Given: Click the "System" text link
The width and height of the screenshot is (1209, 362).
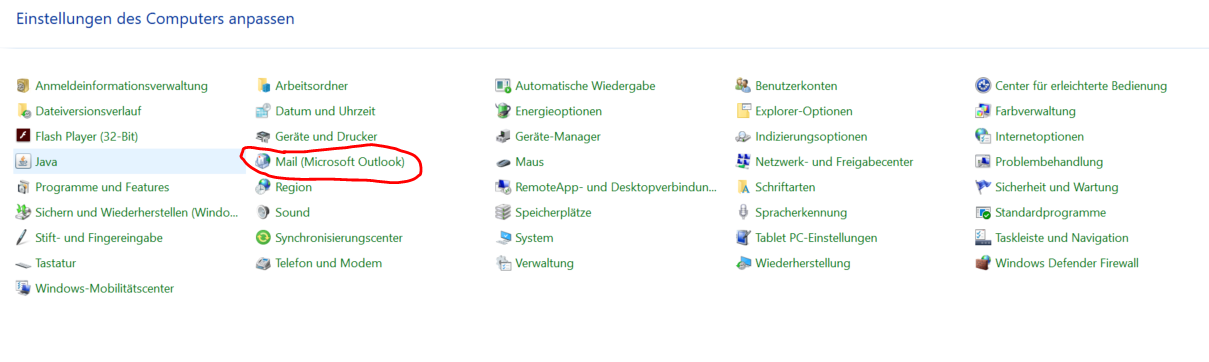Looking at the screenshot, I should (x=534, y=238).
